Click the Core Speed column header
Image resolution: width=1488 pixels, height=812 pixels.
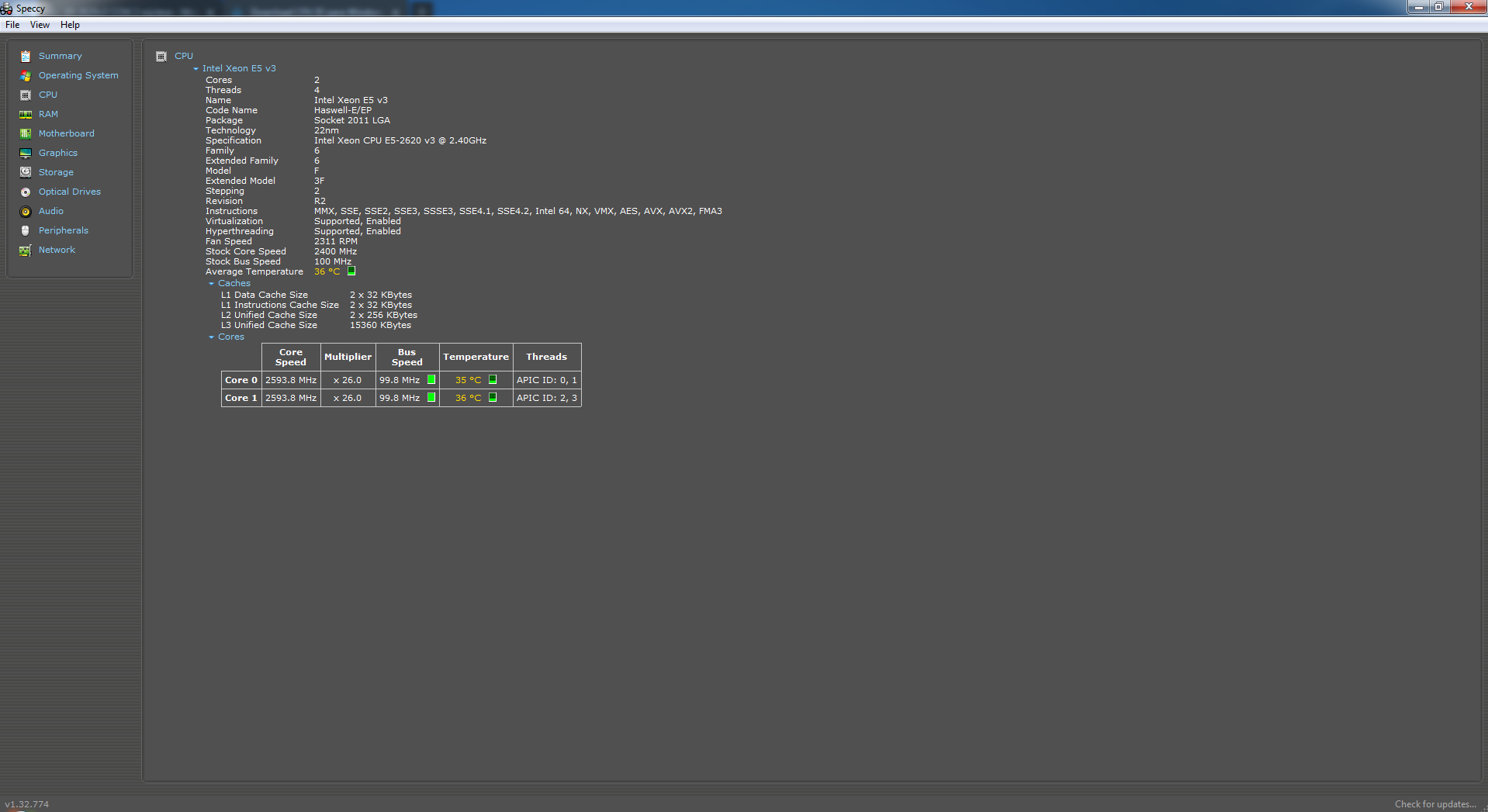pyautogui.click(x=291, y=357)
